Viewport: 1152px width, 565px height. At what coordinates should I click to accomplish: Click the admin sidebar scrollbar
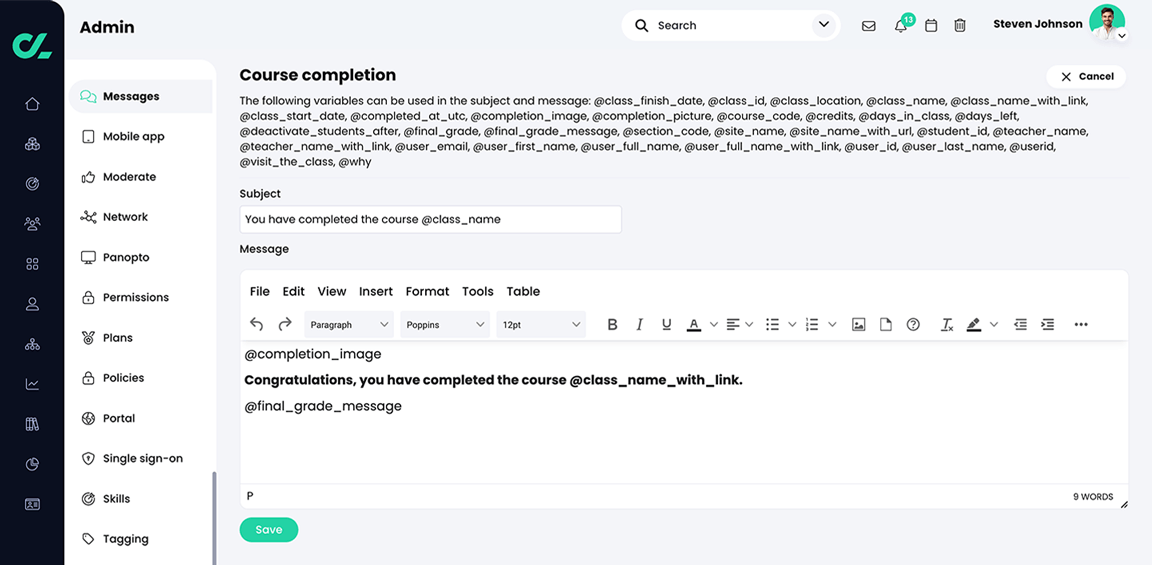pos(215,517)
